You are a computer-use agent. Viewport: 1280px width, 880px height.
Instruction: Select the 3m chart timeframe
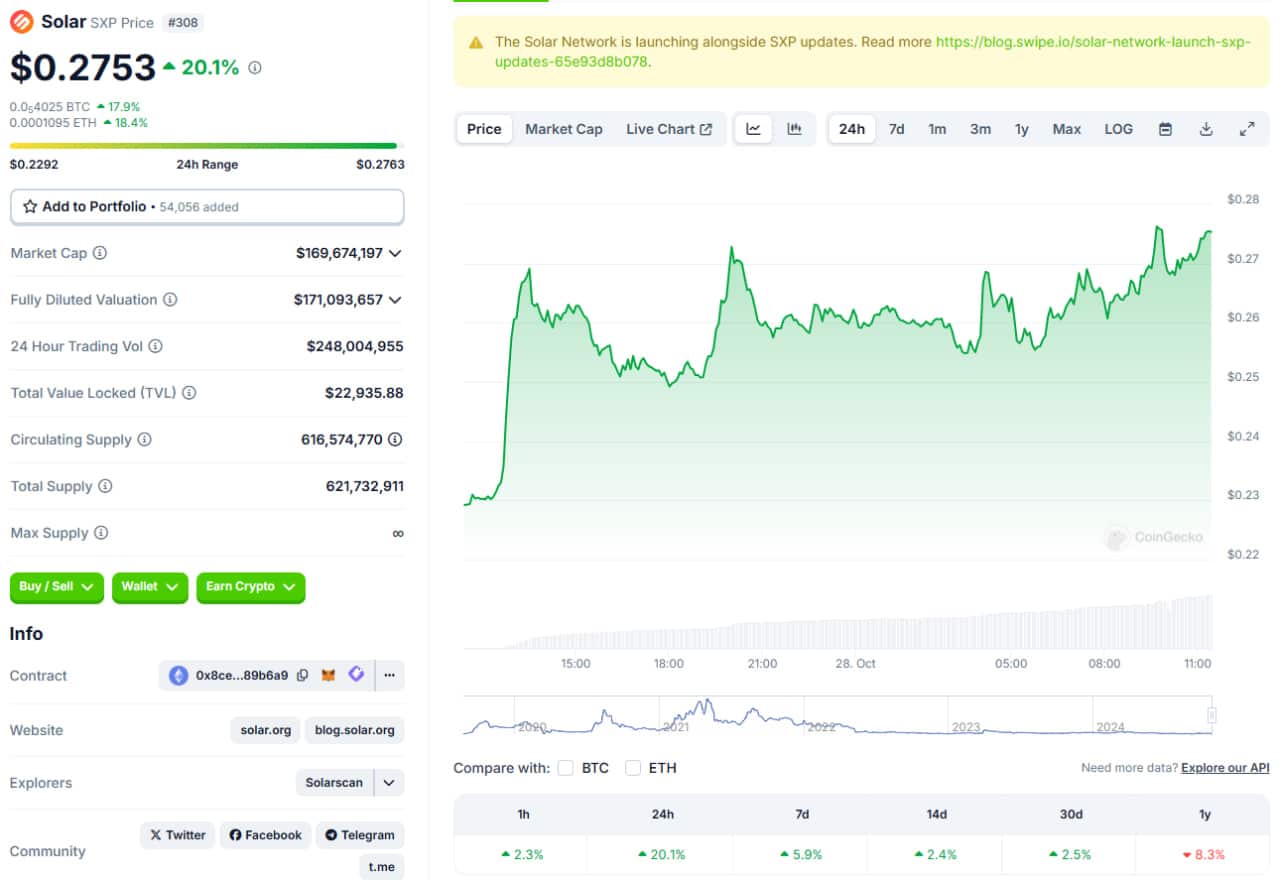pos(980,129)
